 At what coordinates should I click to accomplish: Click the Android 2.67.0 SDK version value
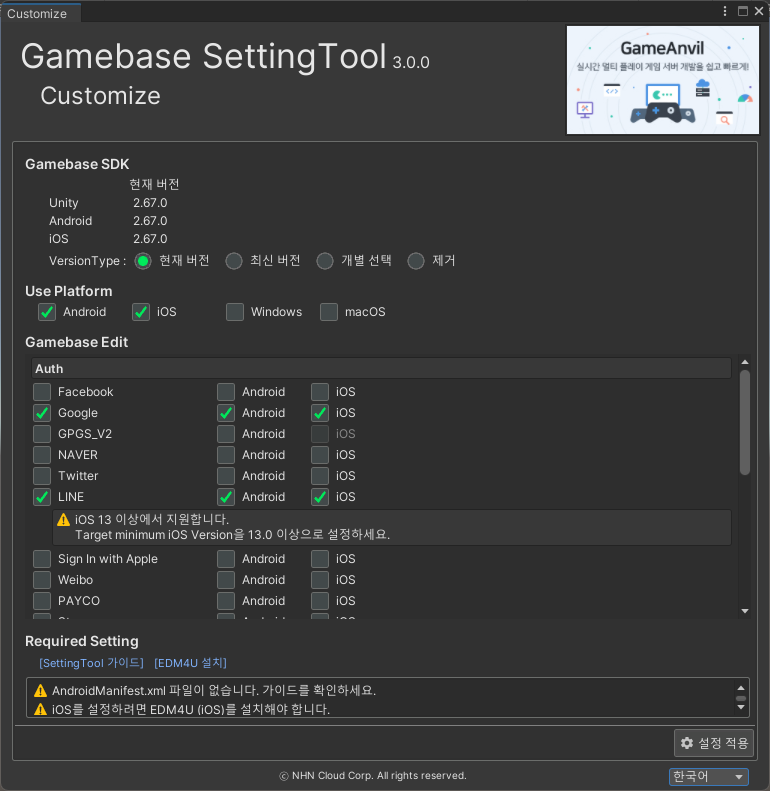click(x=150, y=221)
